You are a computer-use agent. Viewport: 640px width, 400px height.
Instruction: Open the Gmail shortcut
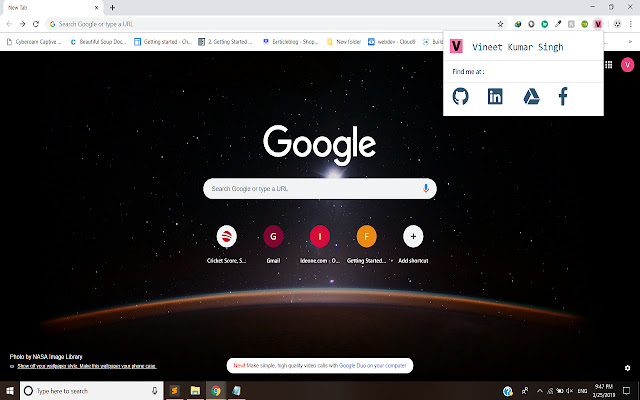tap(273, 244)
